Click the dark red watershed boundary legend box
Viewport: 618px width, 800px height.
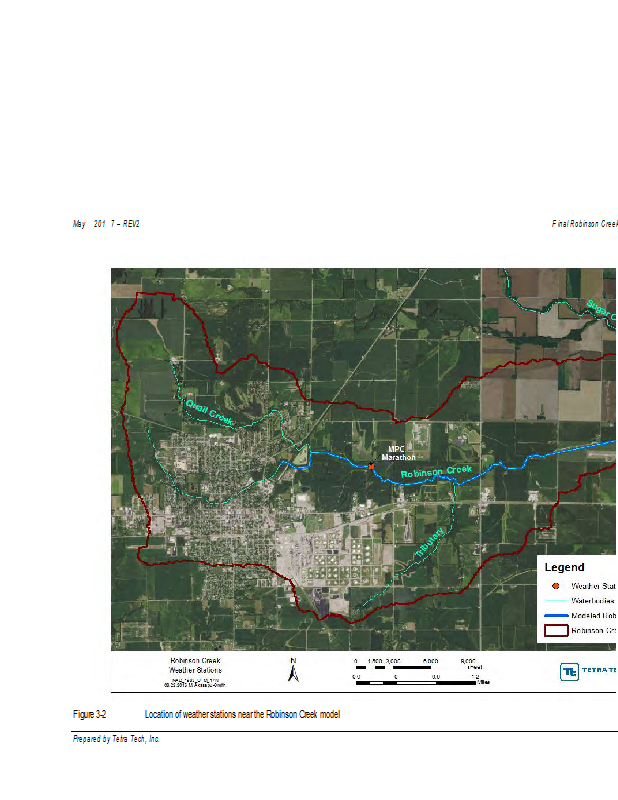(554, 631)
